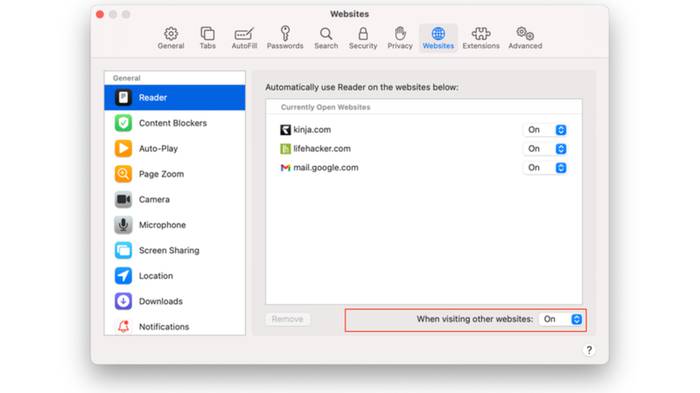Click the Screen Sharing icon
This screenshot has height=393, width=700.
(x=123, y=250)
